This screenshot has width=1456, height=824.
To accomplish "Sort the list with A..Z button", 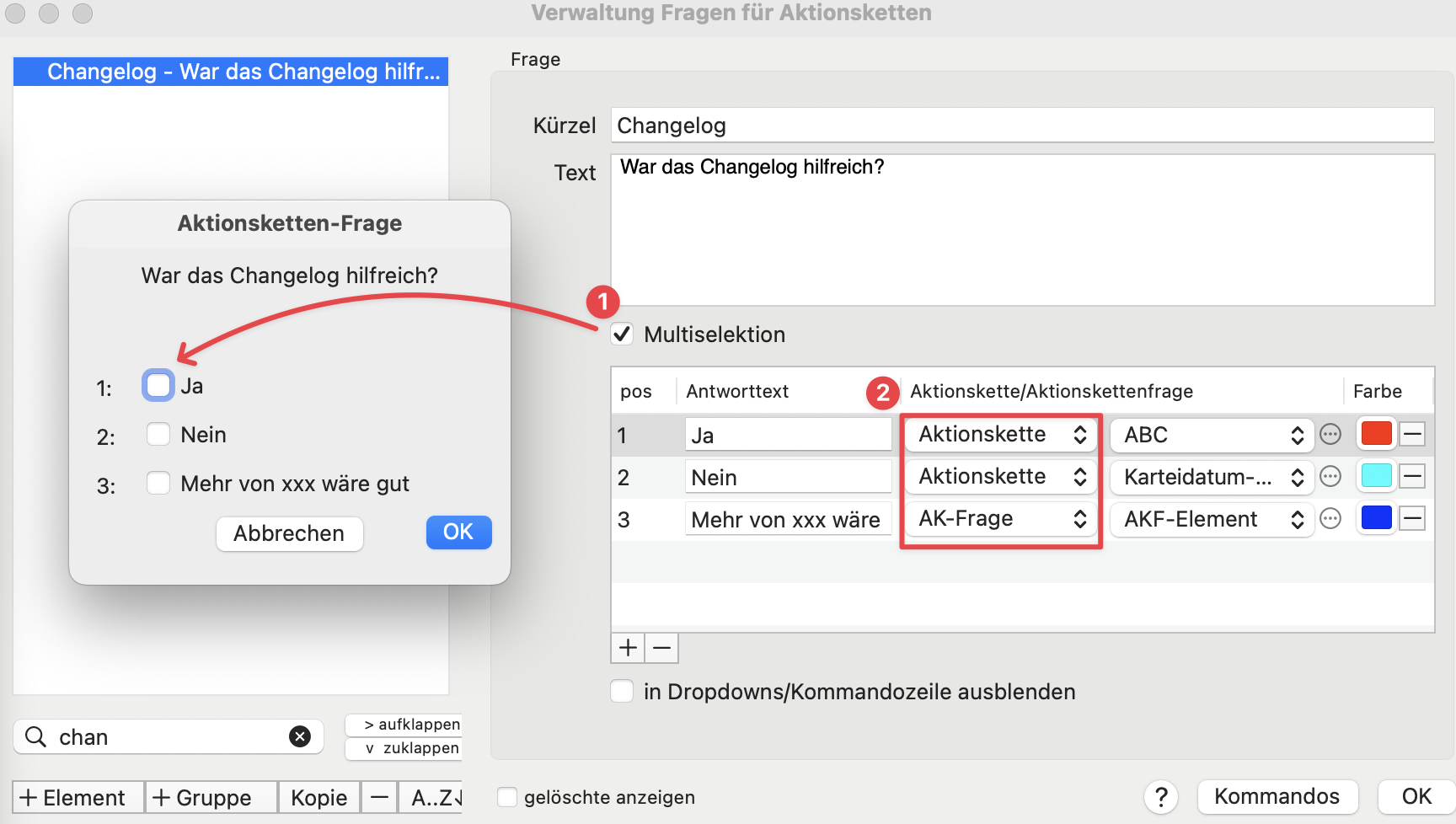I will click(431, 797).
